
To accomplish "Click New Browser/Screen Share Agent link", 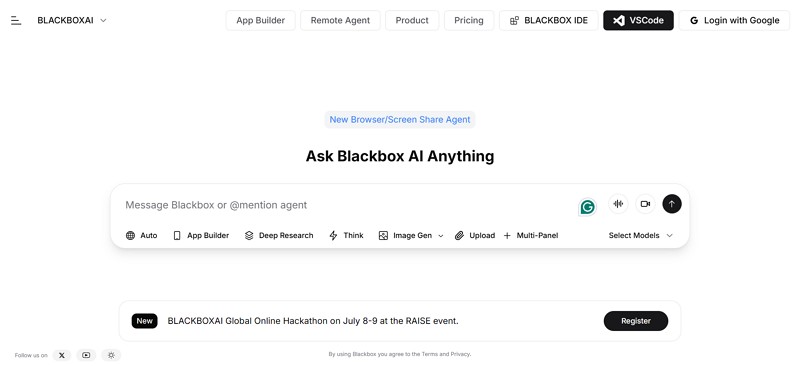I will pyautogui.click(x=400, y=119).
